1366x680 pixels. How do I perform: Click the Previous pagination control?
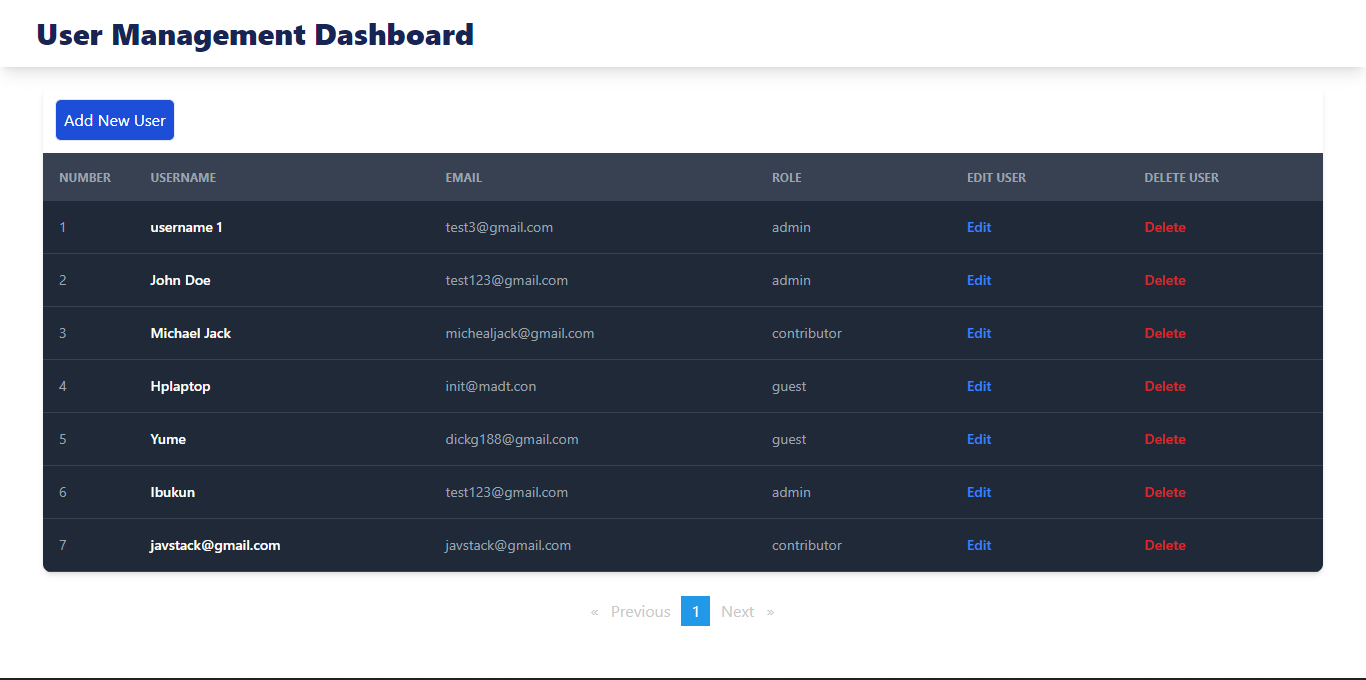(640, 611)
